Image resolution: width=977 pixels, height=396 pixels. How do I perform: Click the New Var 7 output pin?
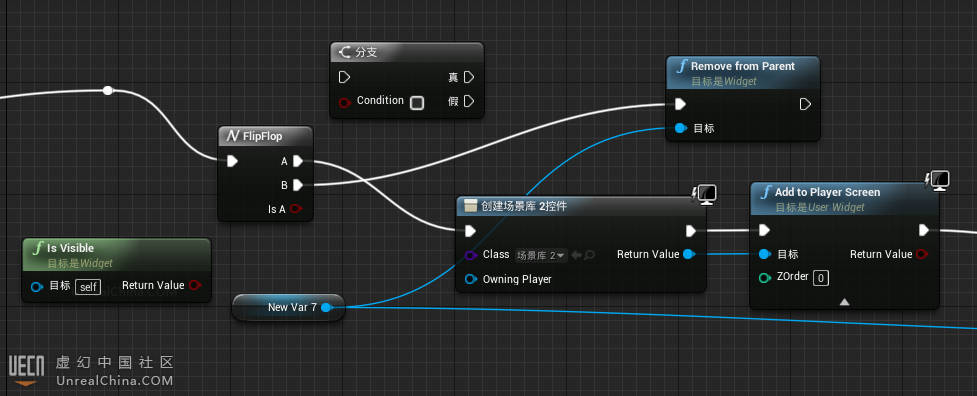pos(325,307)
